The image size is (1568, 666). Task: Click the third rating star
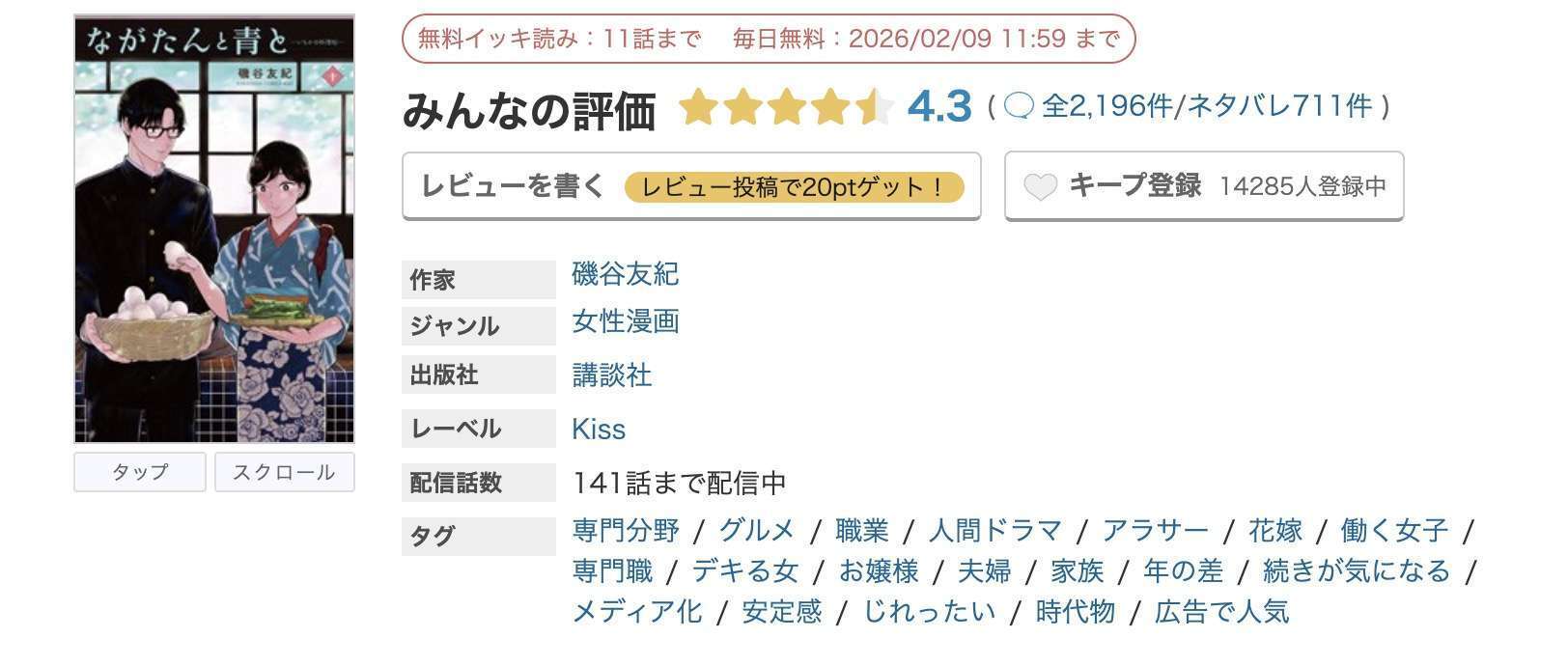coord(787,109)
